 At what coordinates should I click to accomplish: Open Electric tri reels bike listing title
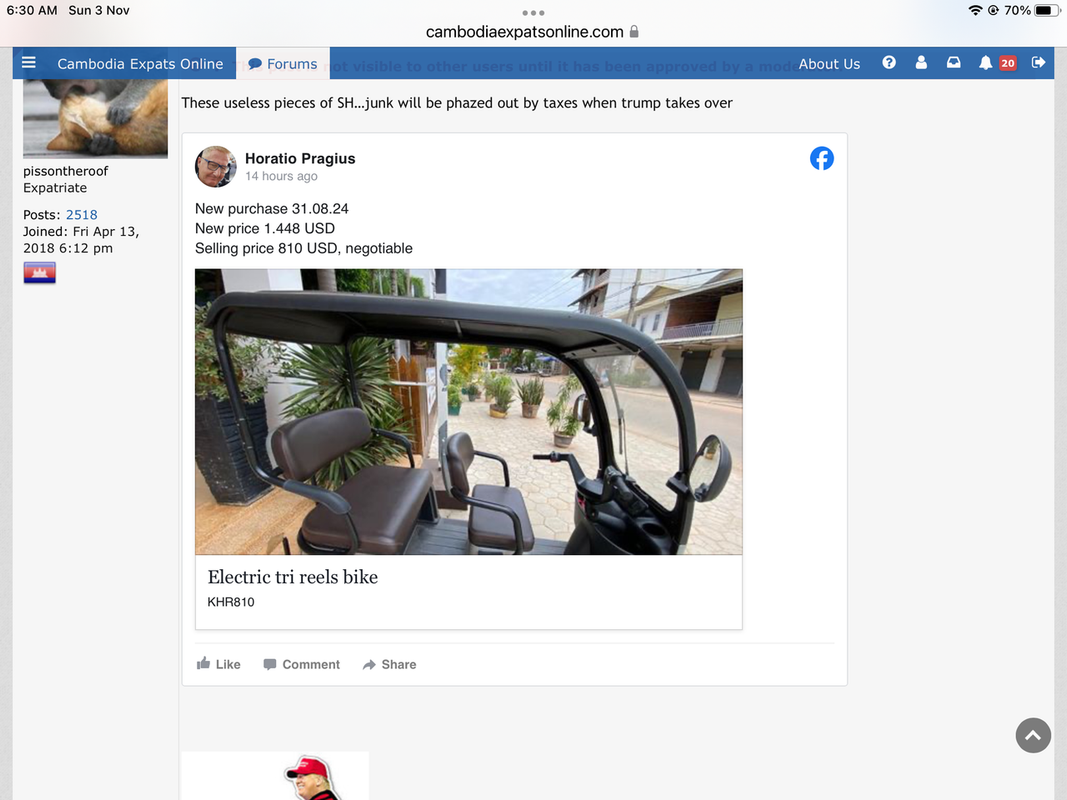coord(293,577)
